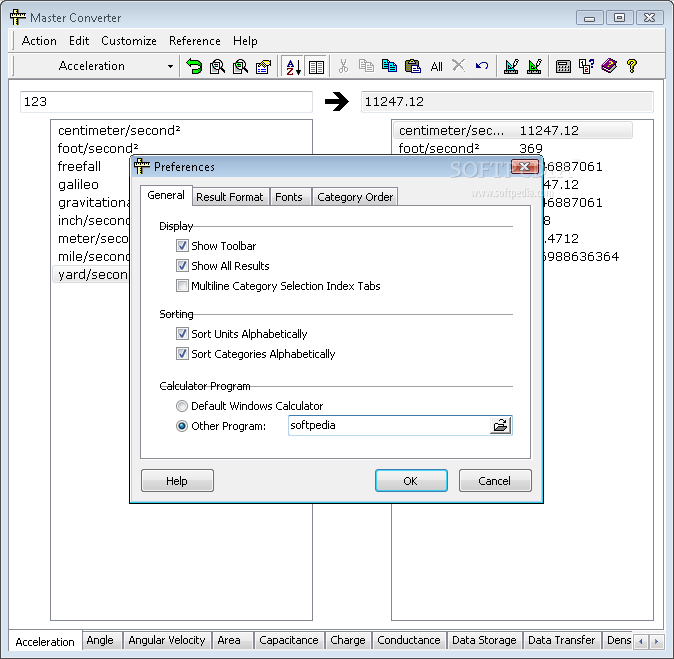Select the Angle category tab at bottom

click(100, 640)
